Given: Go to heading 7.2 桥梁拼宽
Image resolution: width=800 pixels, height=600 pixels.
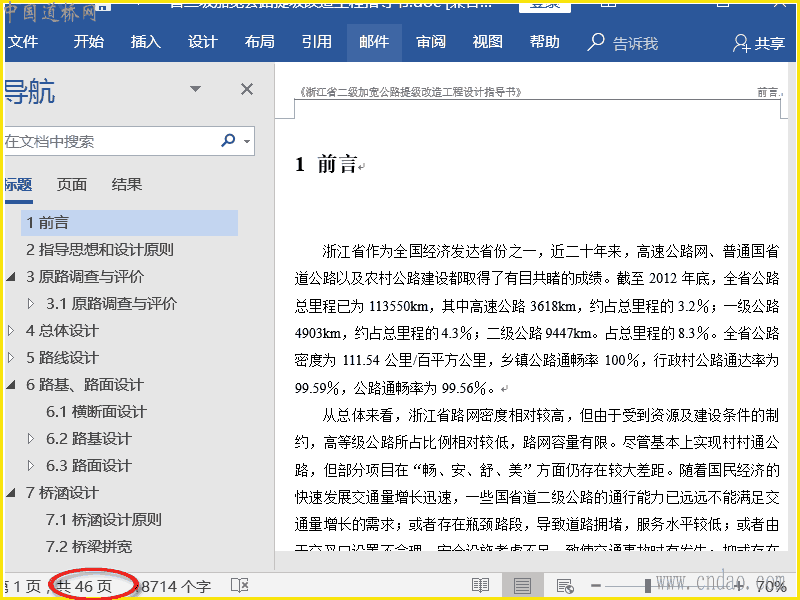Looking at the screenshot, I should coord(89,547).
